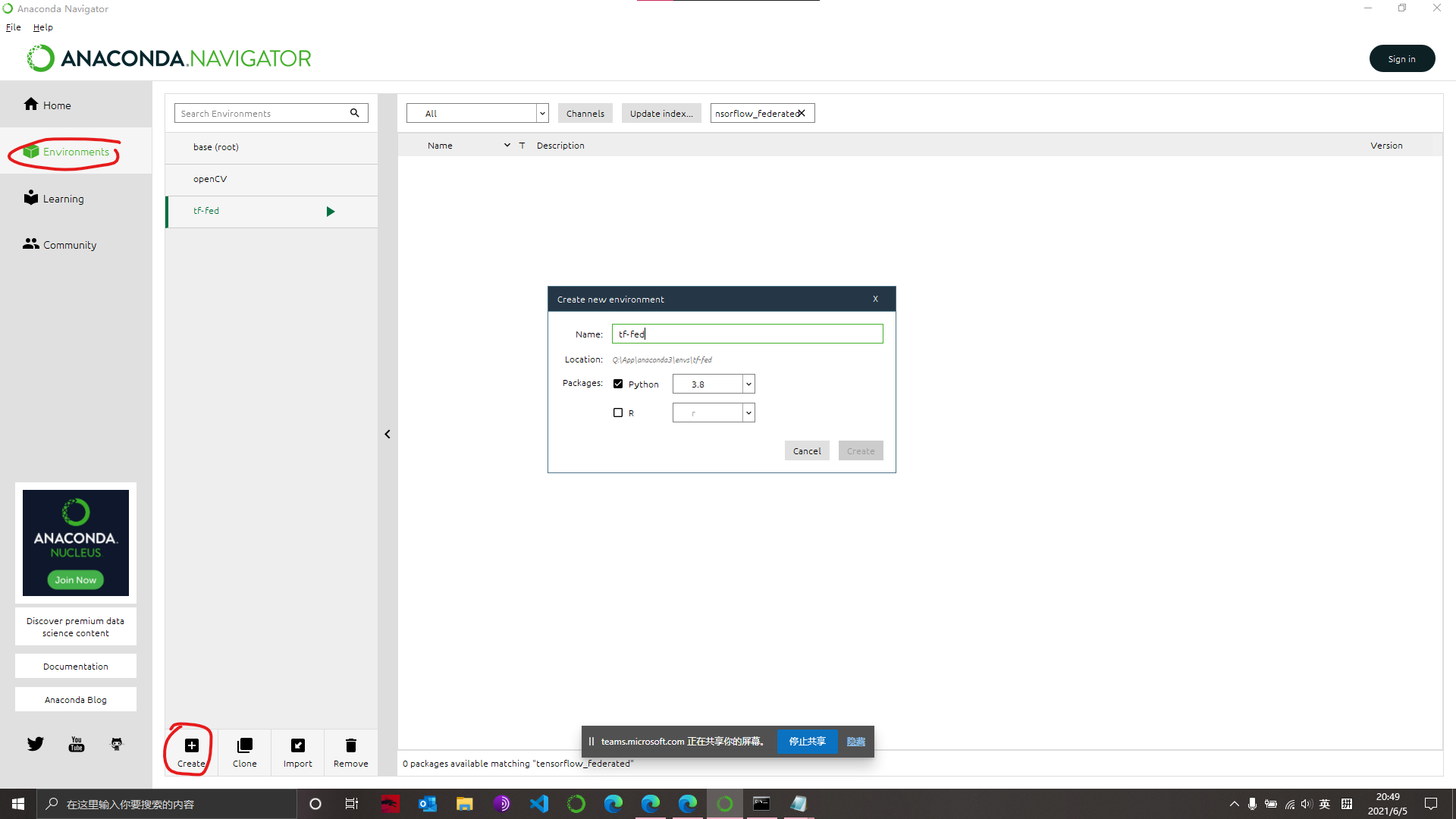
Task: Click the environment Name input field
Action: click(x=747, y=334)
